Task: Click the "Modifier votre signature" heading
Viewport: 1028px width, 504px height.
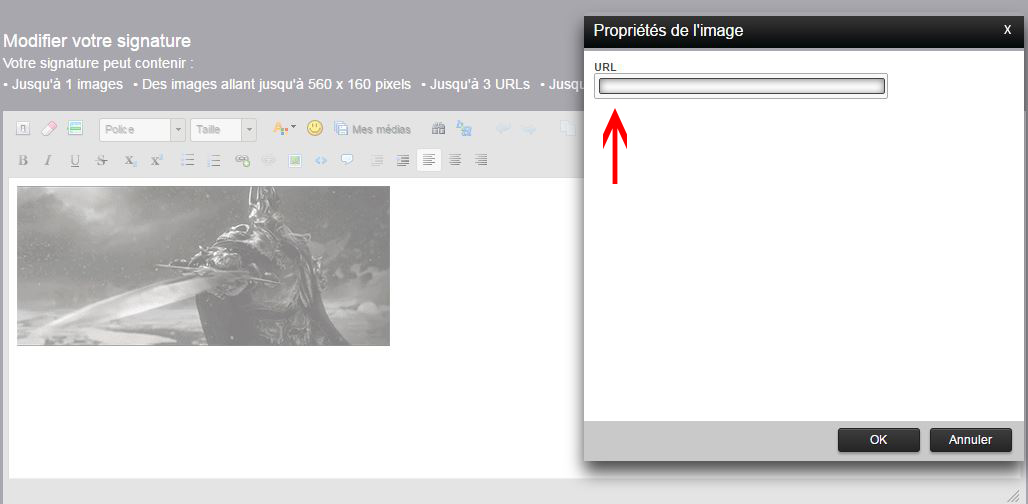Action: coord(97,41)
